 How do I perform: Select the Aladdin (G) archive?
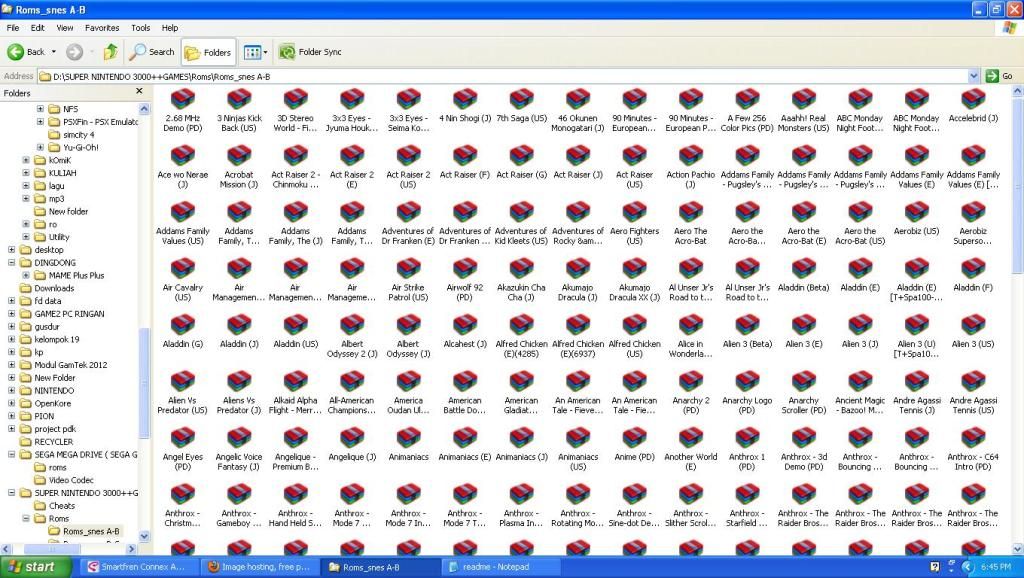point(183,331)
